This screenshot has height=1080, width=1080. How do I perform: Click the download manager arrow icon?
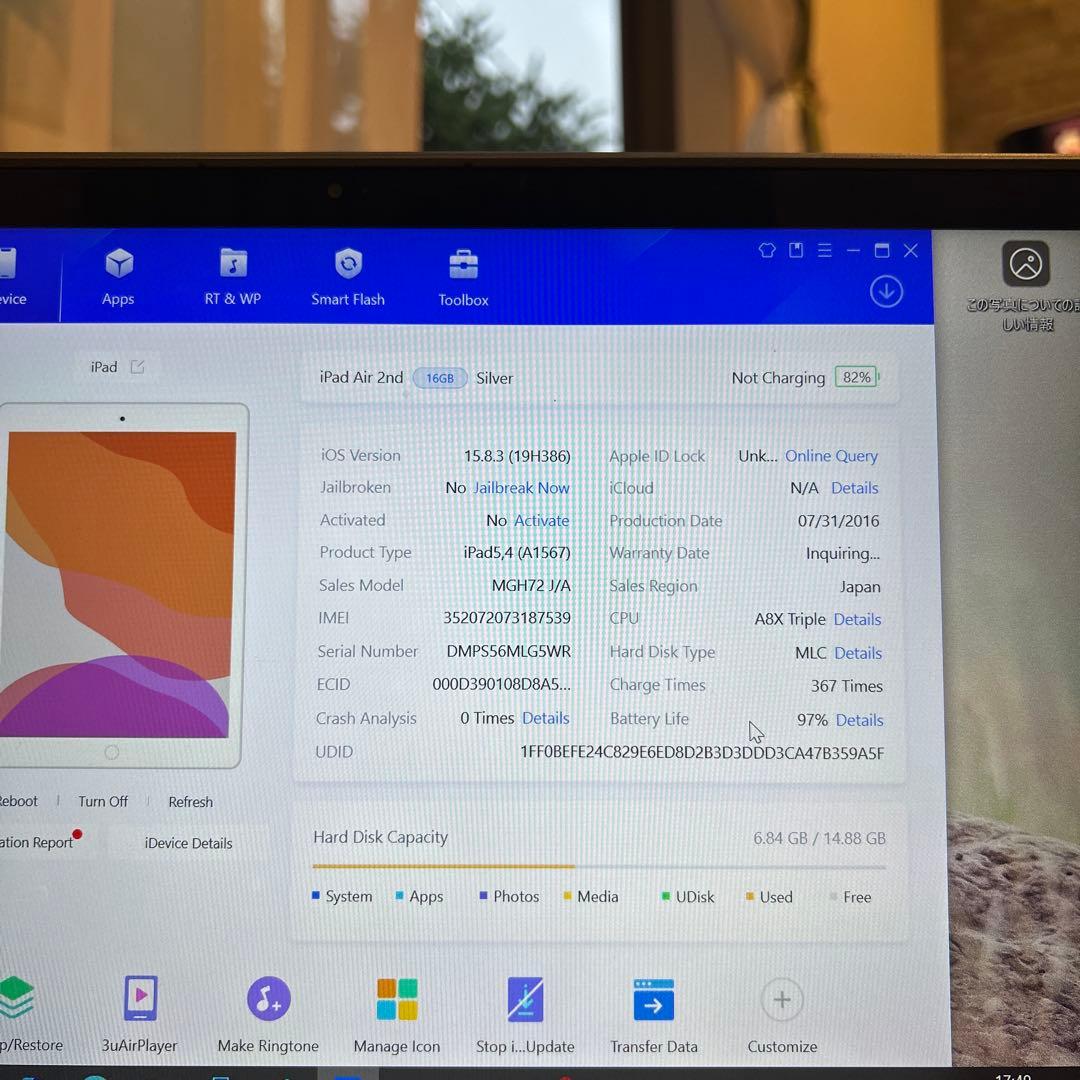[886, 291]
